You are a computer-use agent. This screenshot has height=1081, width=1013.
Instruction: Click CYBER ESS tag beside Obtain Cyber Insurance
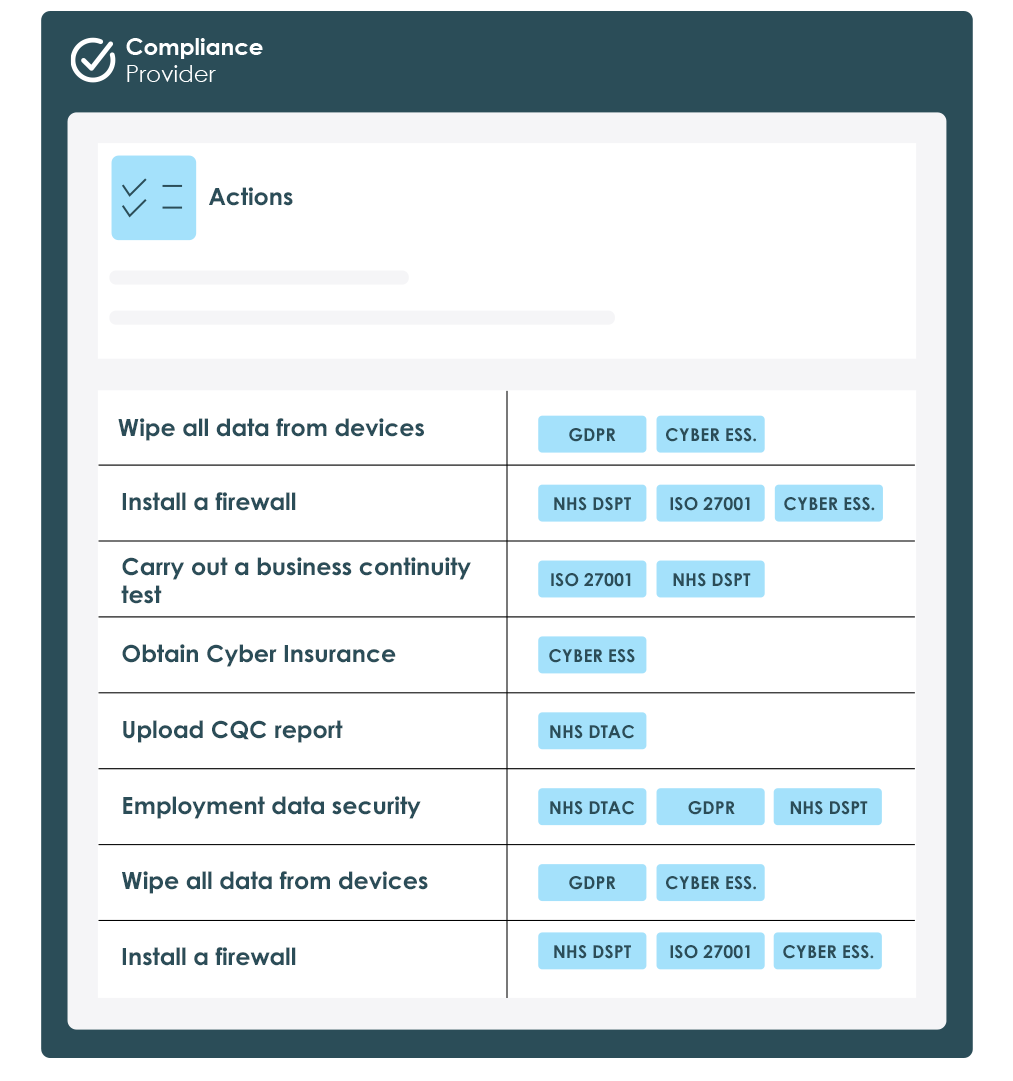[x=592, y=656]
